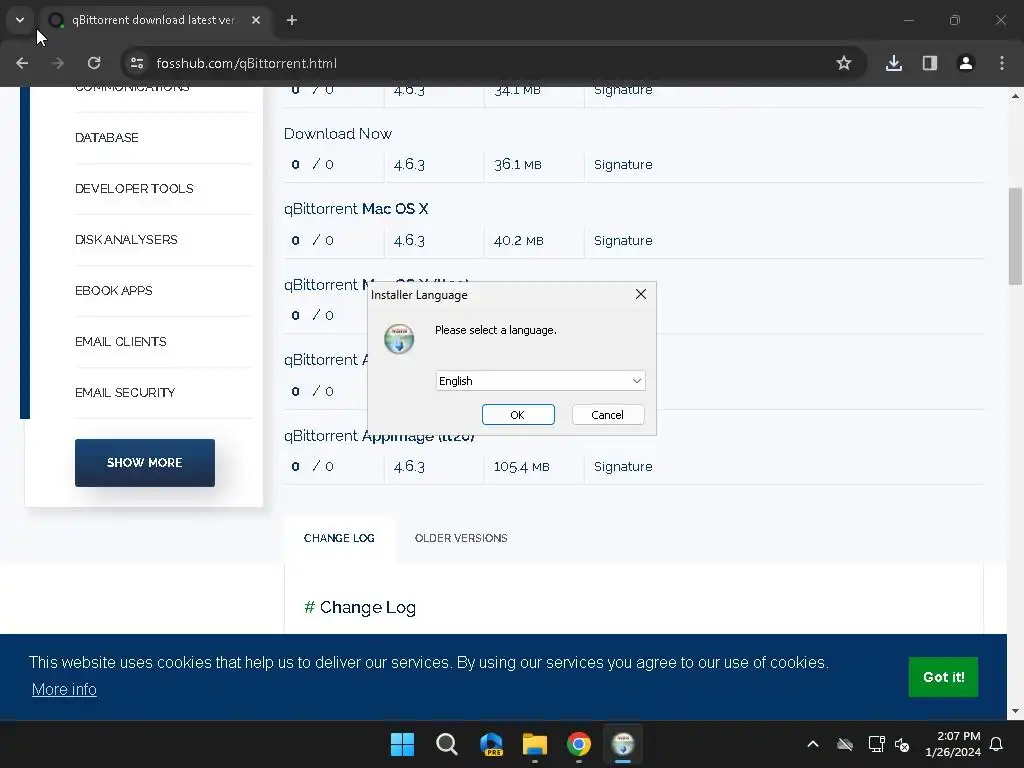Confirm language with OK button
1024x768 pixels.
coord(518,415)
